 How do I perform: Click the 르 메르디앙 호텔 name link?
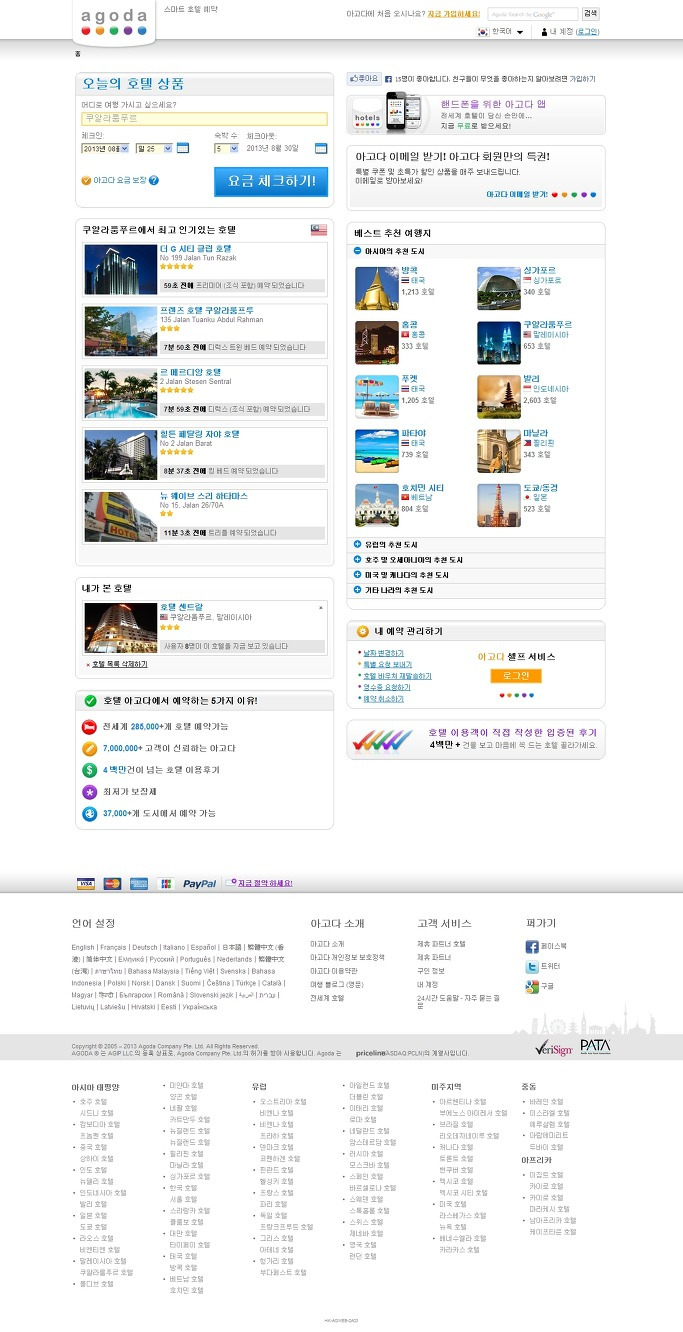click(190, 372)
